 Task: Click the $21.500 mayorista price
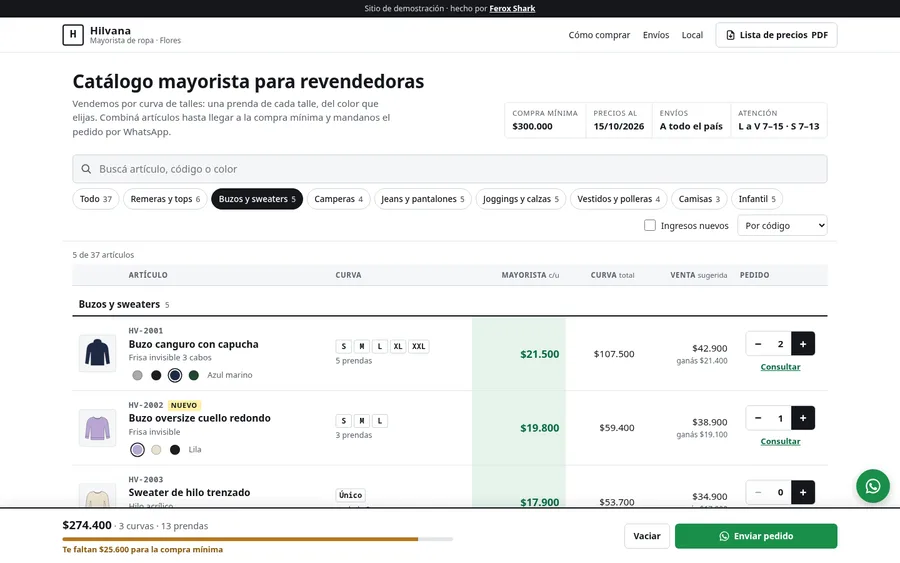point(540,354)
